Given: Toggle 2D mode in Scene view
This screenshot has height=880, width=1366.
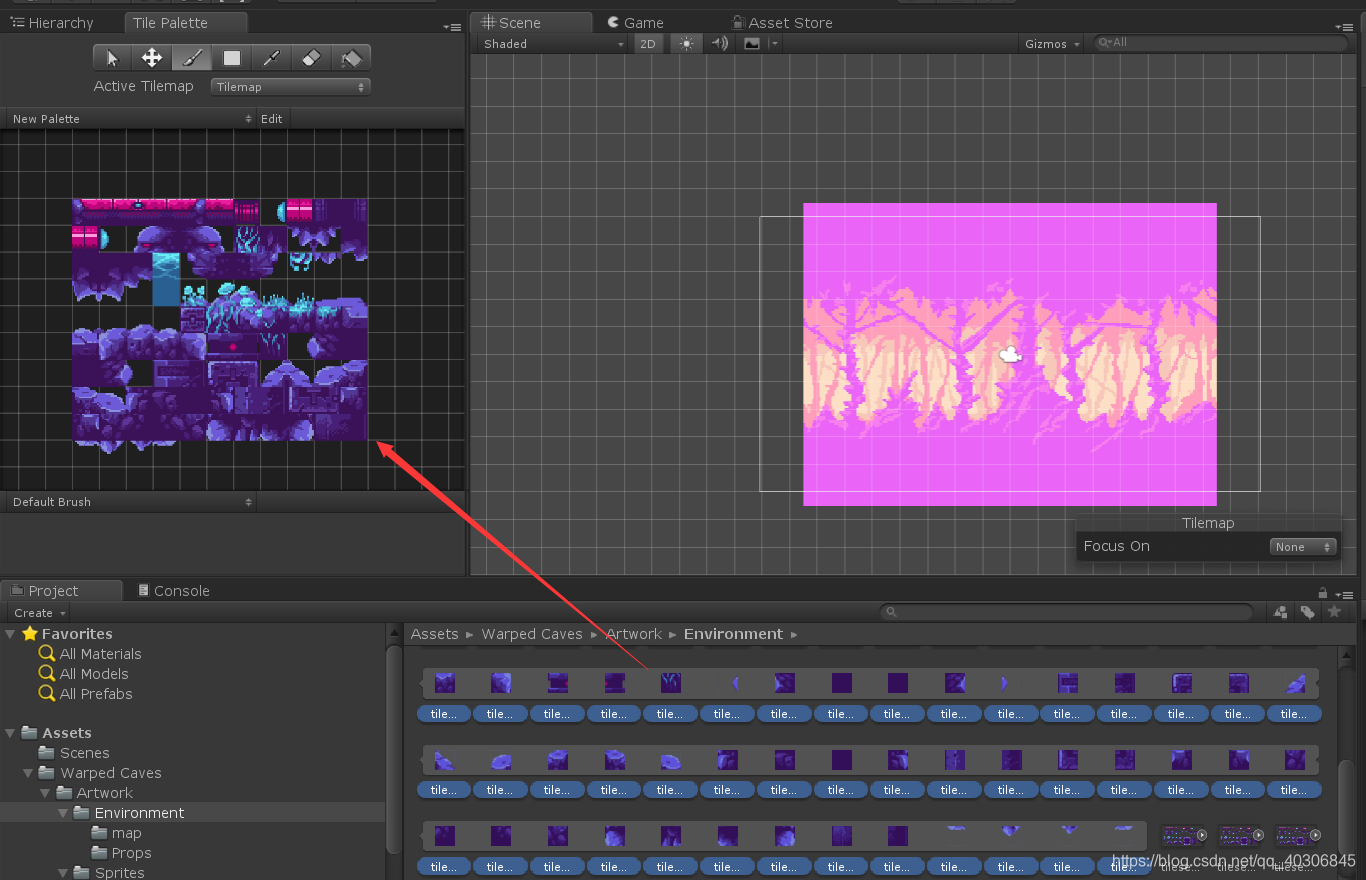Looking at the screenshot, I should [x=648, y=44].
